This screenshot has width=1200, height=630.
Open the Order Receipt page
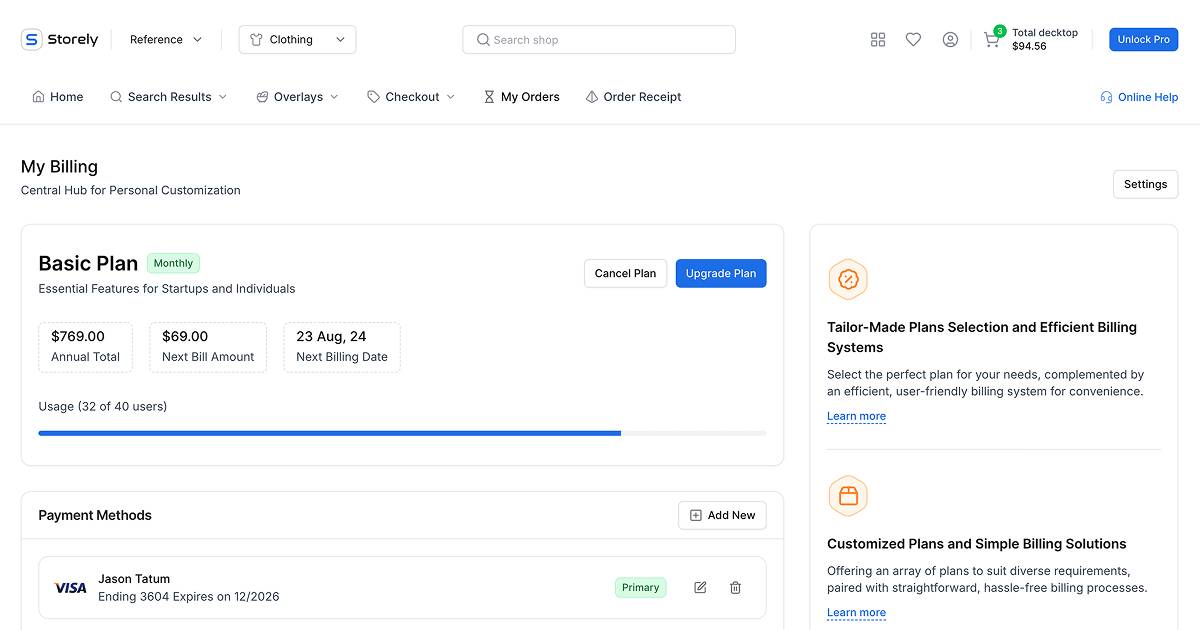click(633, 97)
